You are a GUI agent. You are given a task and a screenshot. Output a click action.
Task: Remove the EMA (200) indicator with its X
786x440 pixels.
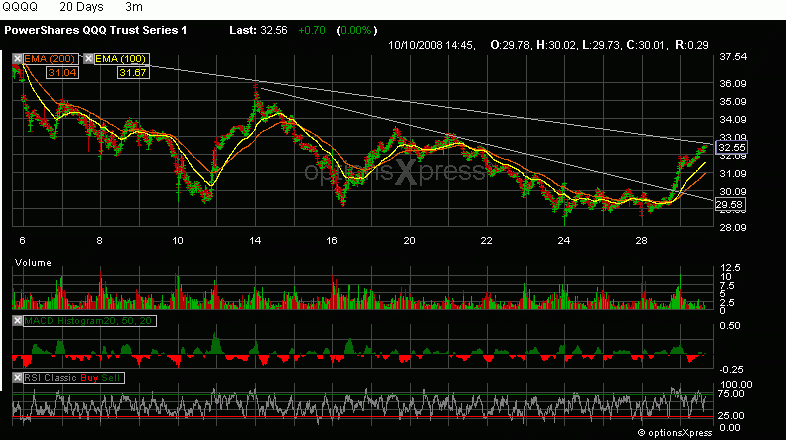pyautogui.click(x=18, y=59)
